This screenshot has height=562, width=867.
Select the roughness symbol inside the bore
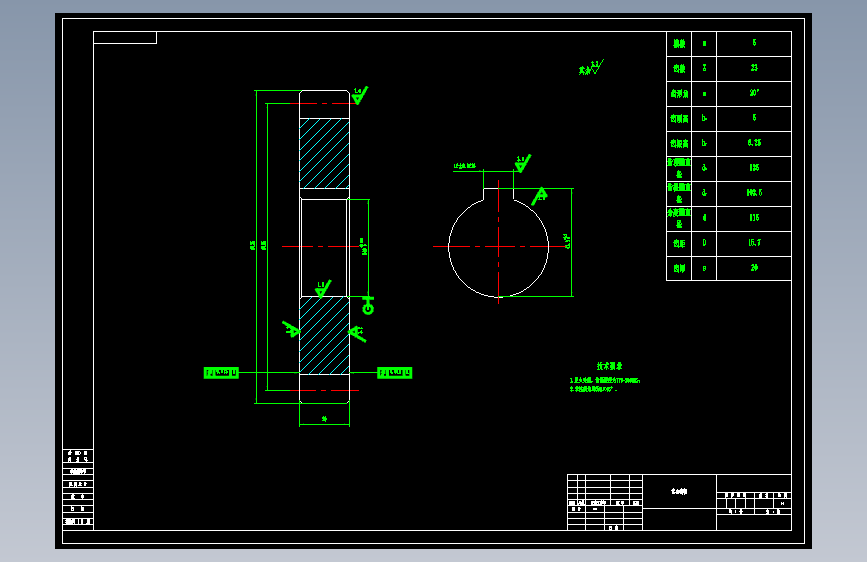[323, 289]
